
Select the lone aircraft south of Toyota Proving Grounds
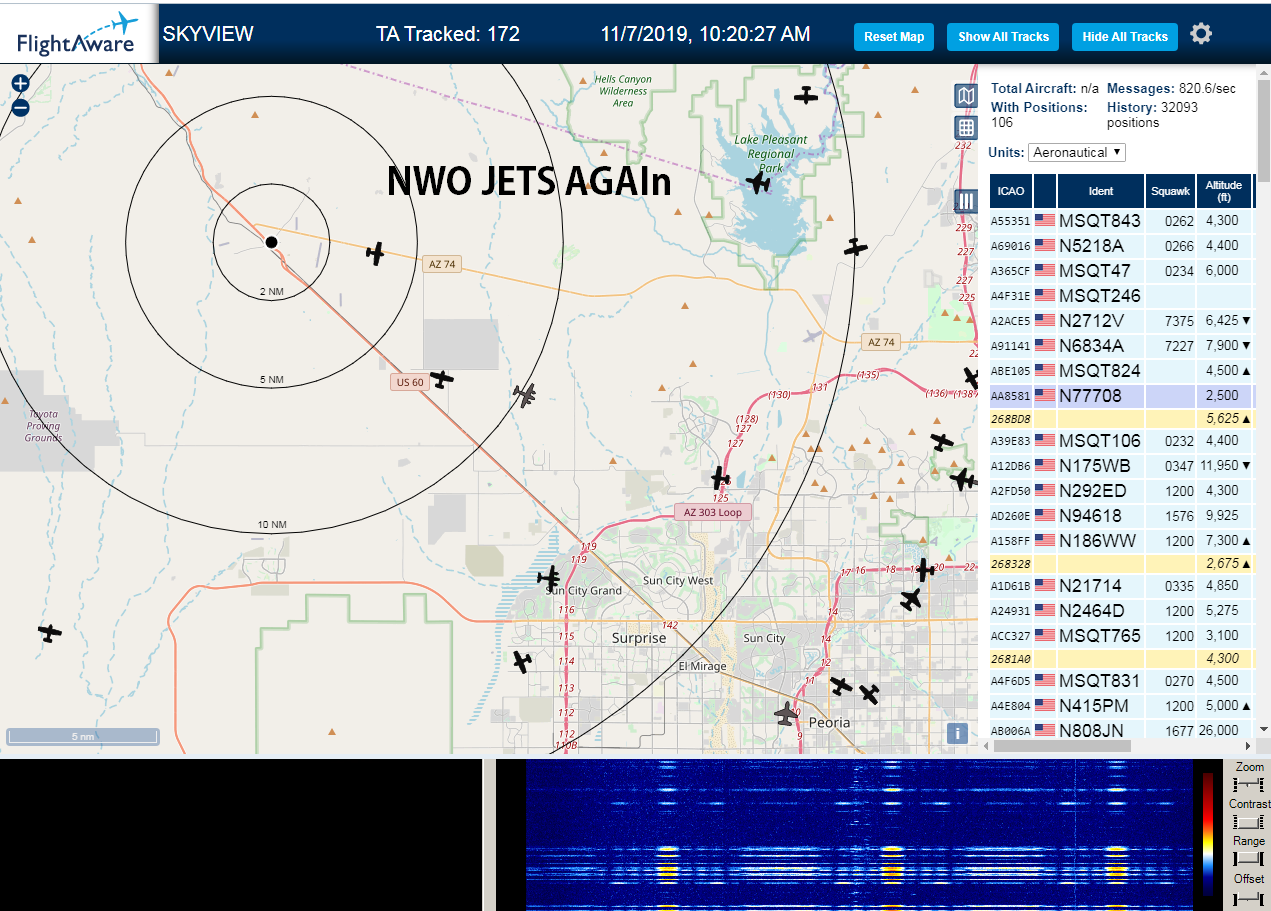coord(50,632)
